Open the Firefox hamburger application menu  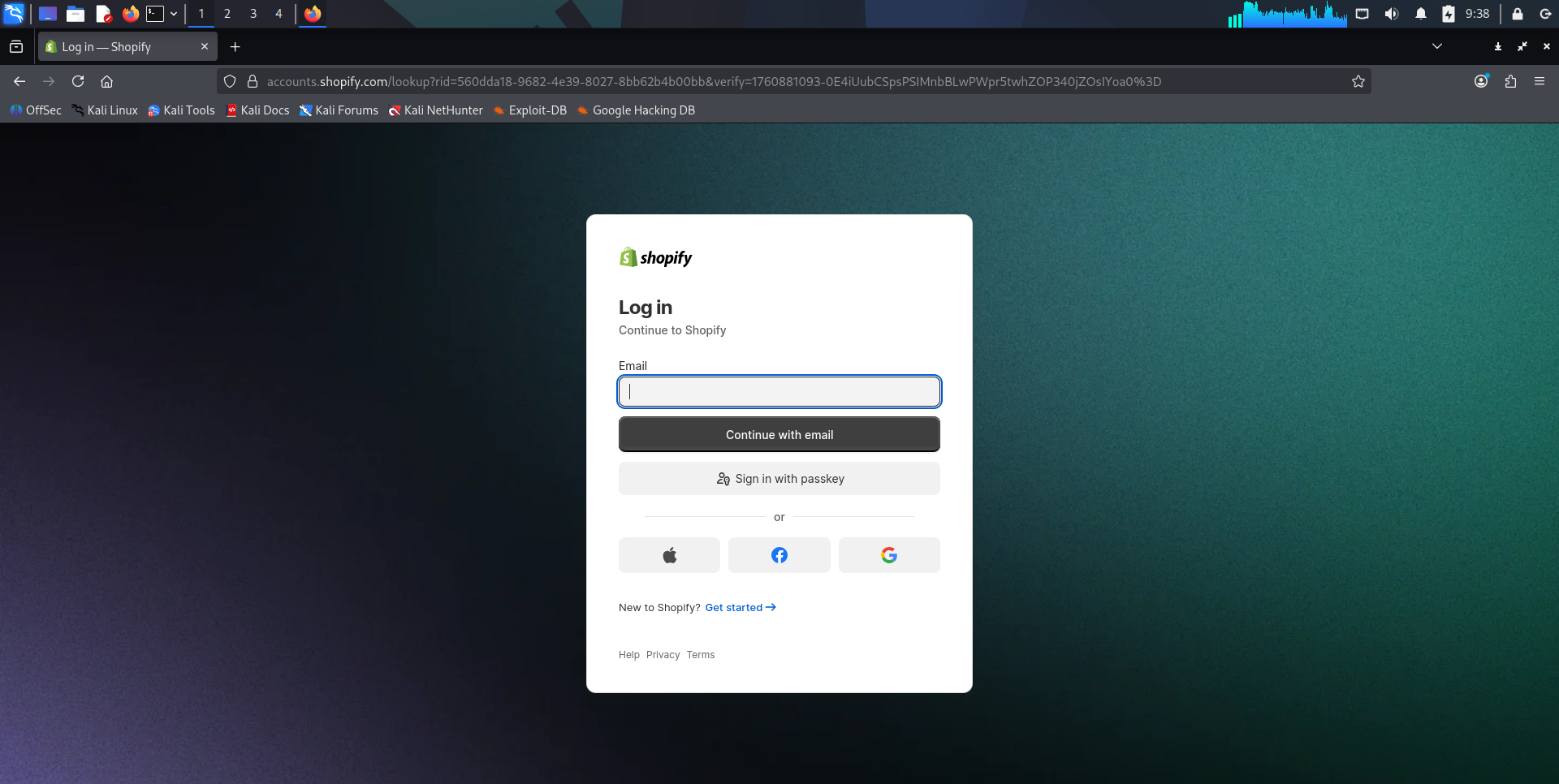point(1540,81)
